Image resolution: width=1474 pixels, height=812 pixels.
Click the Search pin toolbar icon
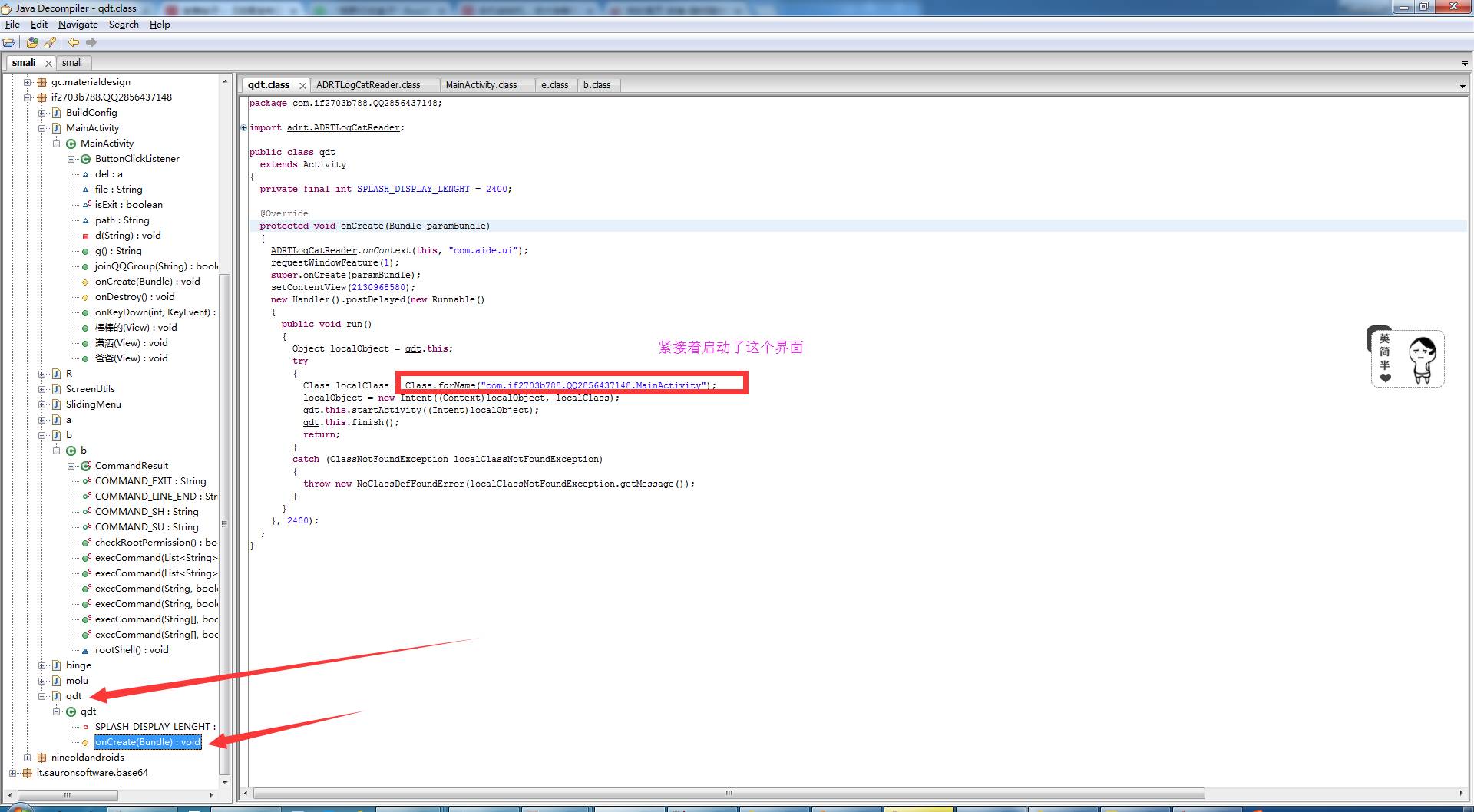(x=50, y=42)
